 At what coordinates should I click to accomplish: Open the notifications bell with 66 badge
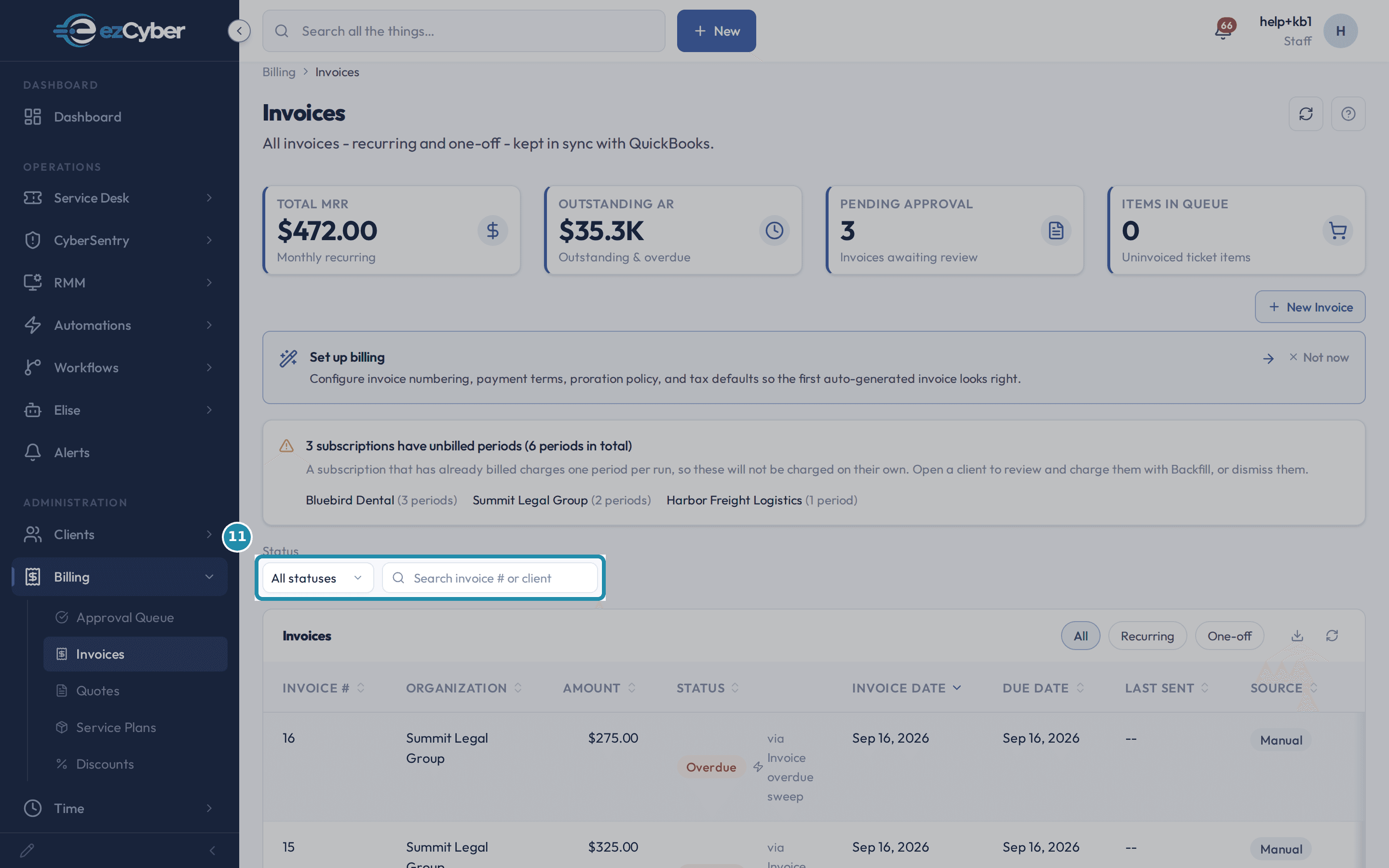click(1224, 30)
